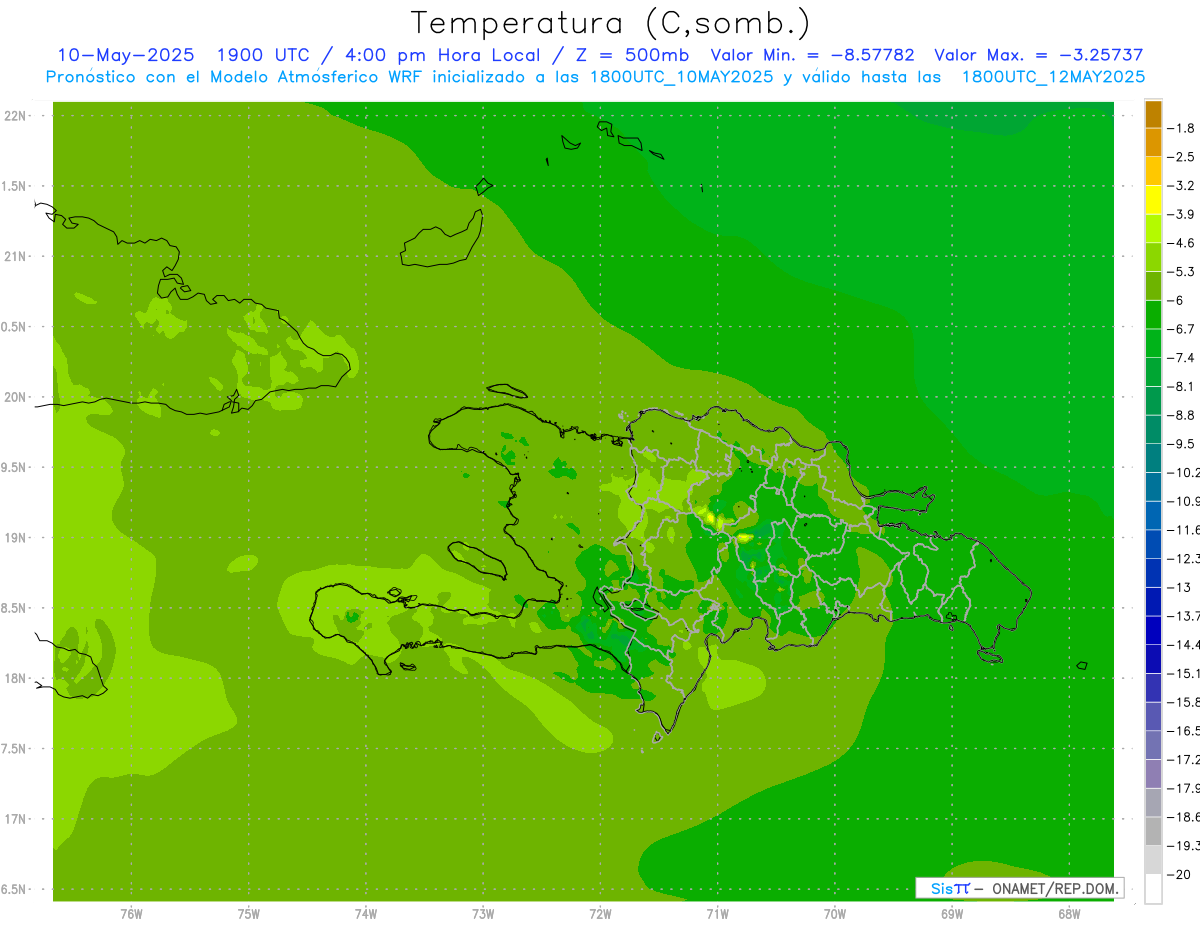This screenshot has height=927, width=1200.
Task: Click the "7.5N" latitude axis label
Action: (x=14, y=748)
